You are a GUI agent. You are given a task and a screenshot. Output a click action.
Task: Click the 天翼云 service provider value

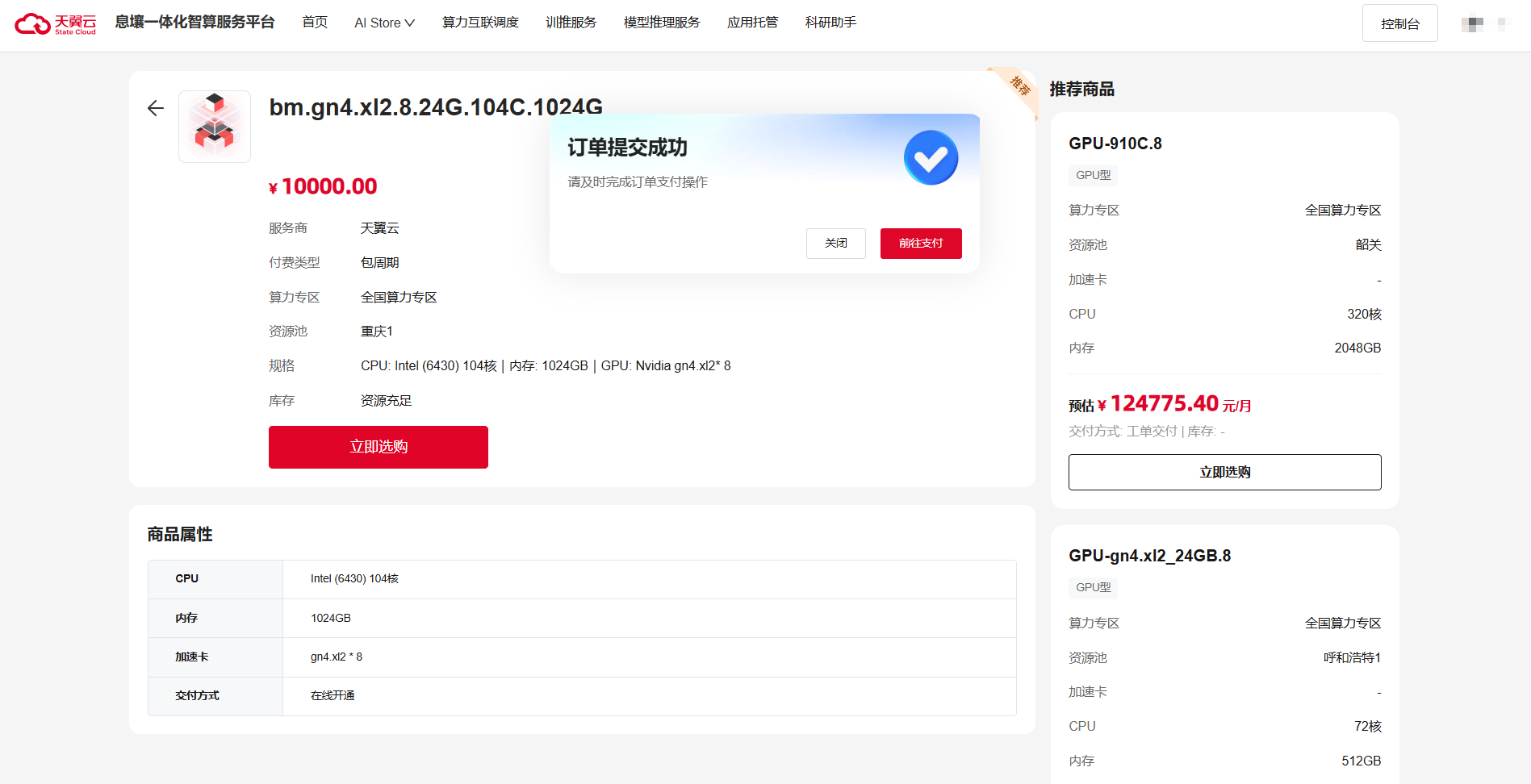[380, 228]
